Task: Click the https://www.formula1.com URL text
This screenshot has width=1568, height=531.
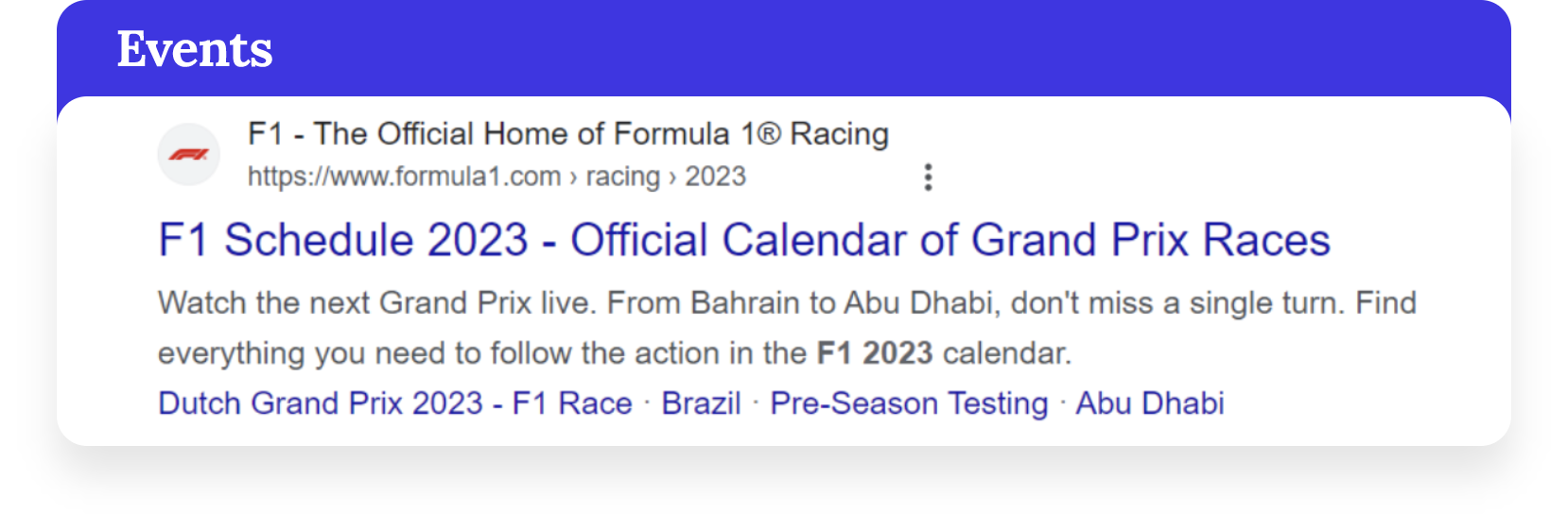Action: [x=405, y=177]
